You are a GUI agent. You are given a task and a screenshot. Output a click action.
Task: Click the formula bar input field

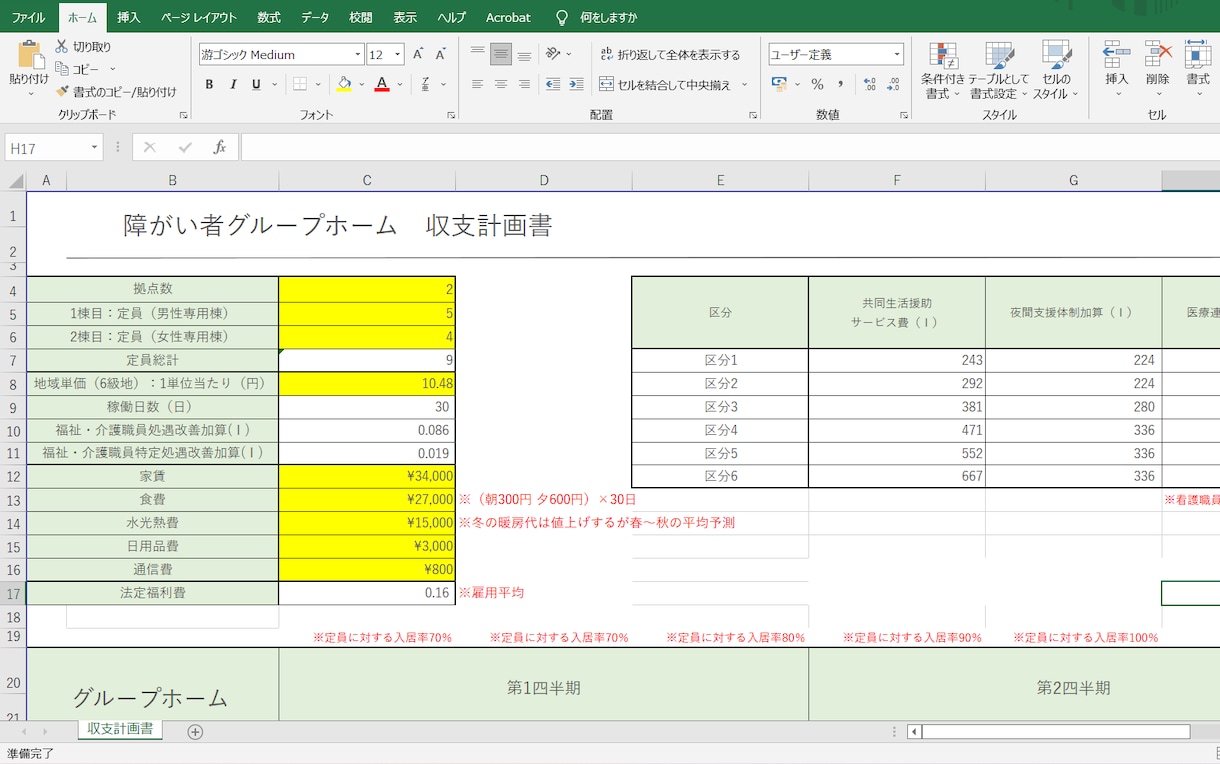click(730, 148)
